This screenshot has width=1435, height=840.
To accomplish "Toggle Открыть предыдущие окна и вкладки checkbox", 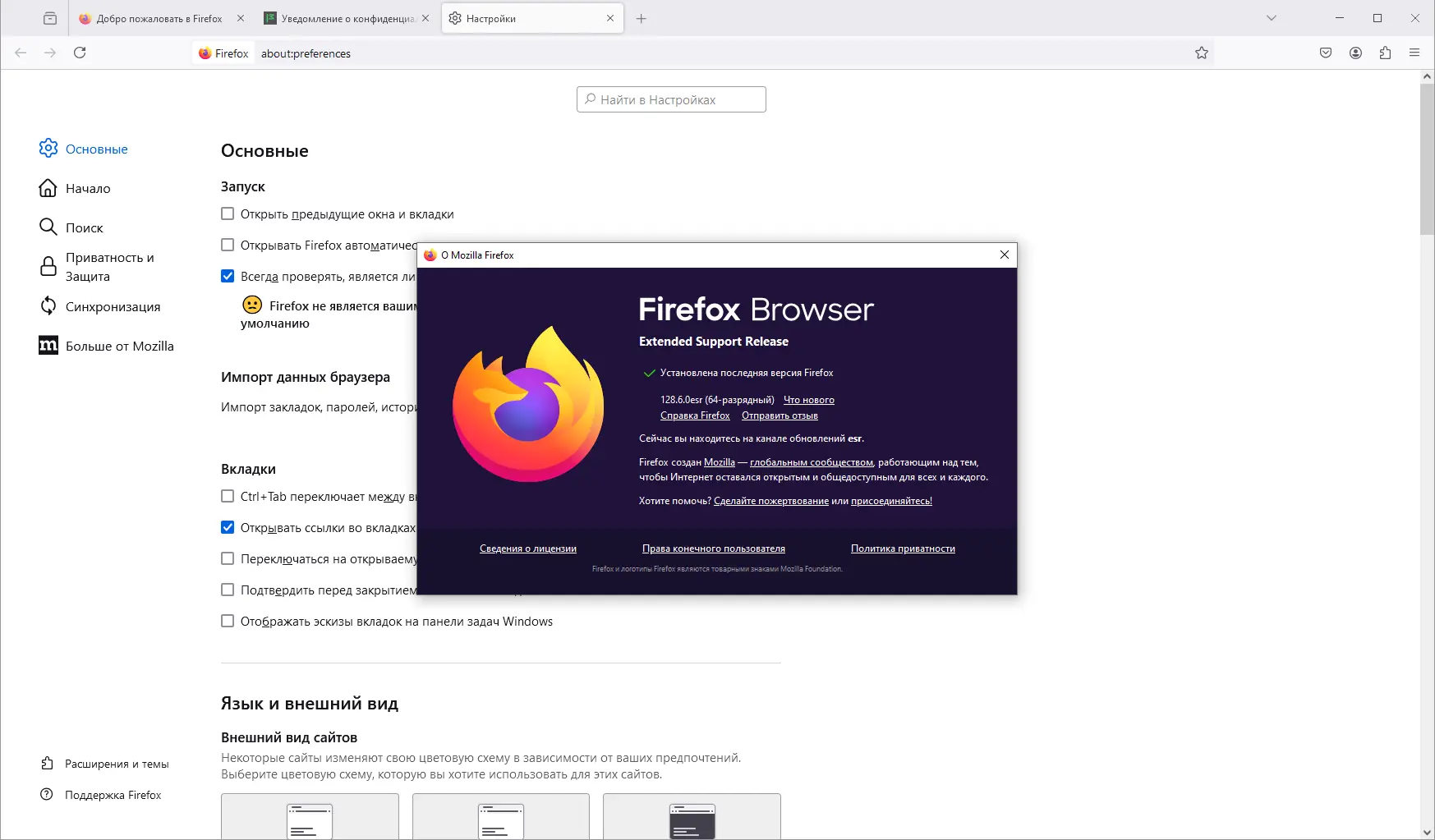I will point(228,213).
